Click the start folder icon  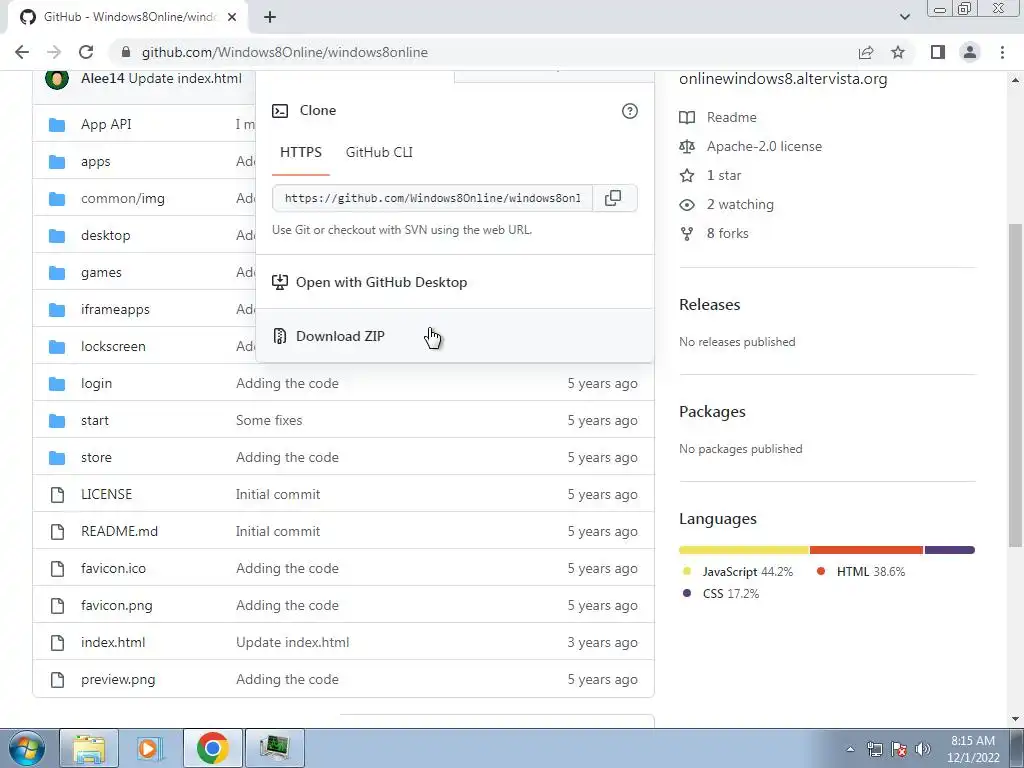(57, 421)
